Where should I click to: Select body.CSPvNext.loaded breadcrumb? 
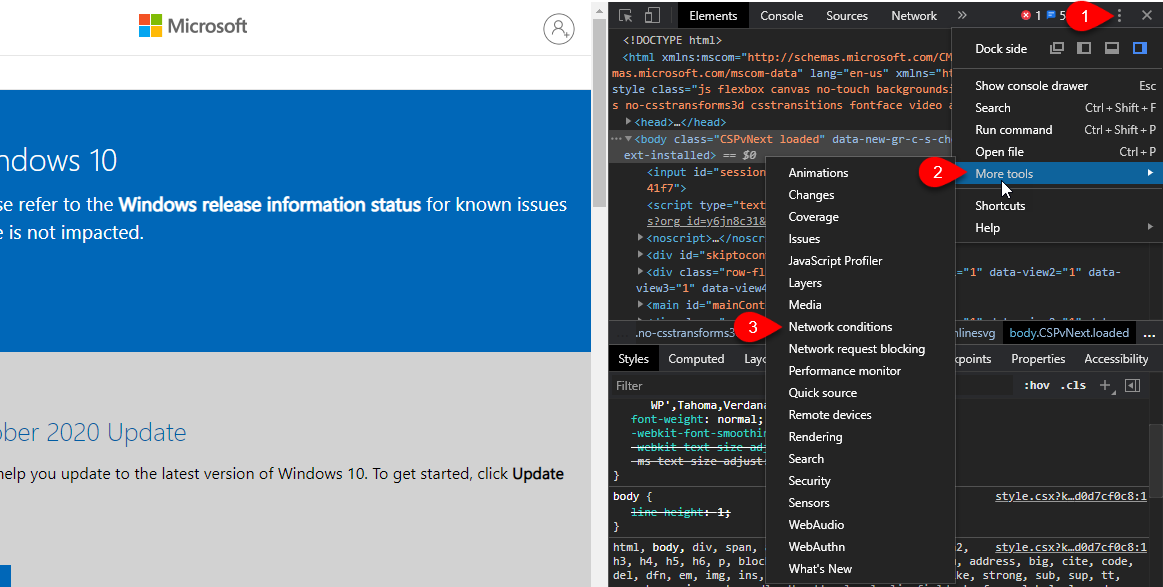coord(1069,333)
